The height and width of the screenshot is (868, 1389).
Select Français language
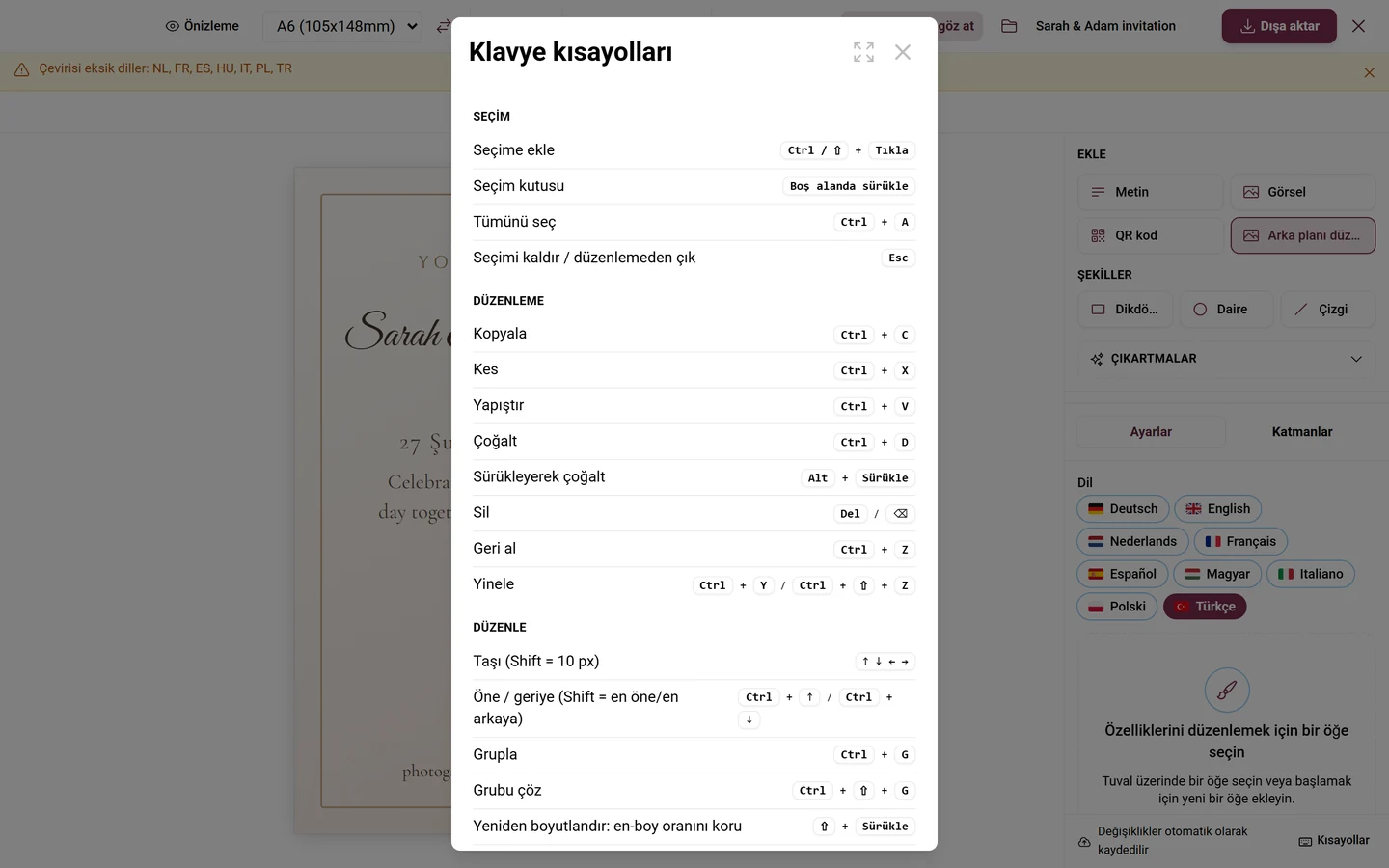tap(1240, 542)
